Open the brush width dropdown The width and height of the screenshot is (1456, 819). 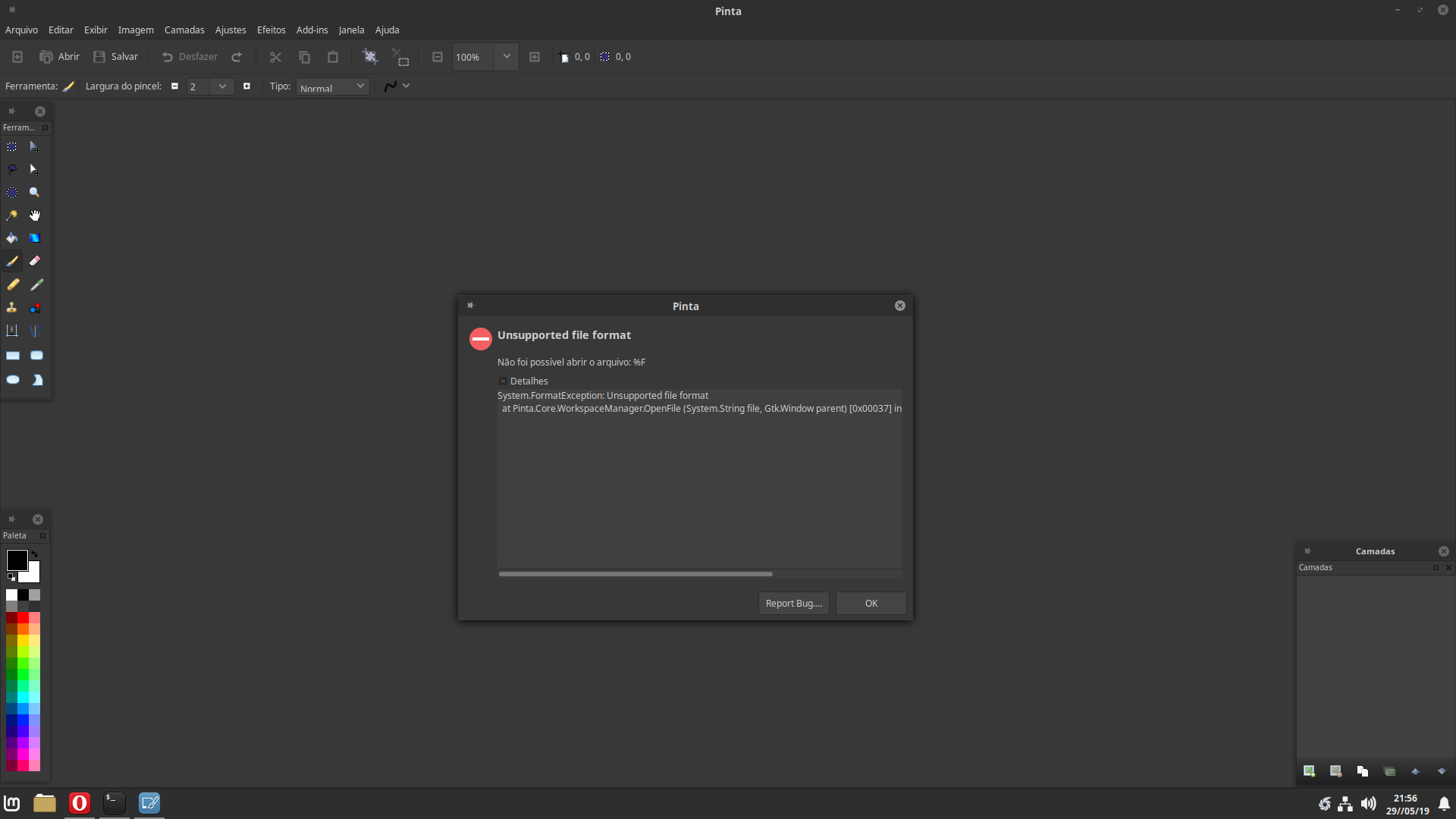click(222, 86)
